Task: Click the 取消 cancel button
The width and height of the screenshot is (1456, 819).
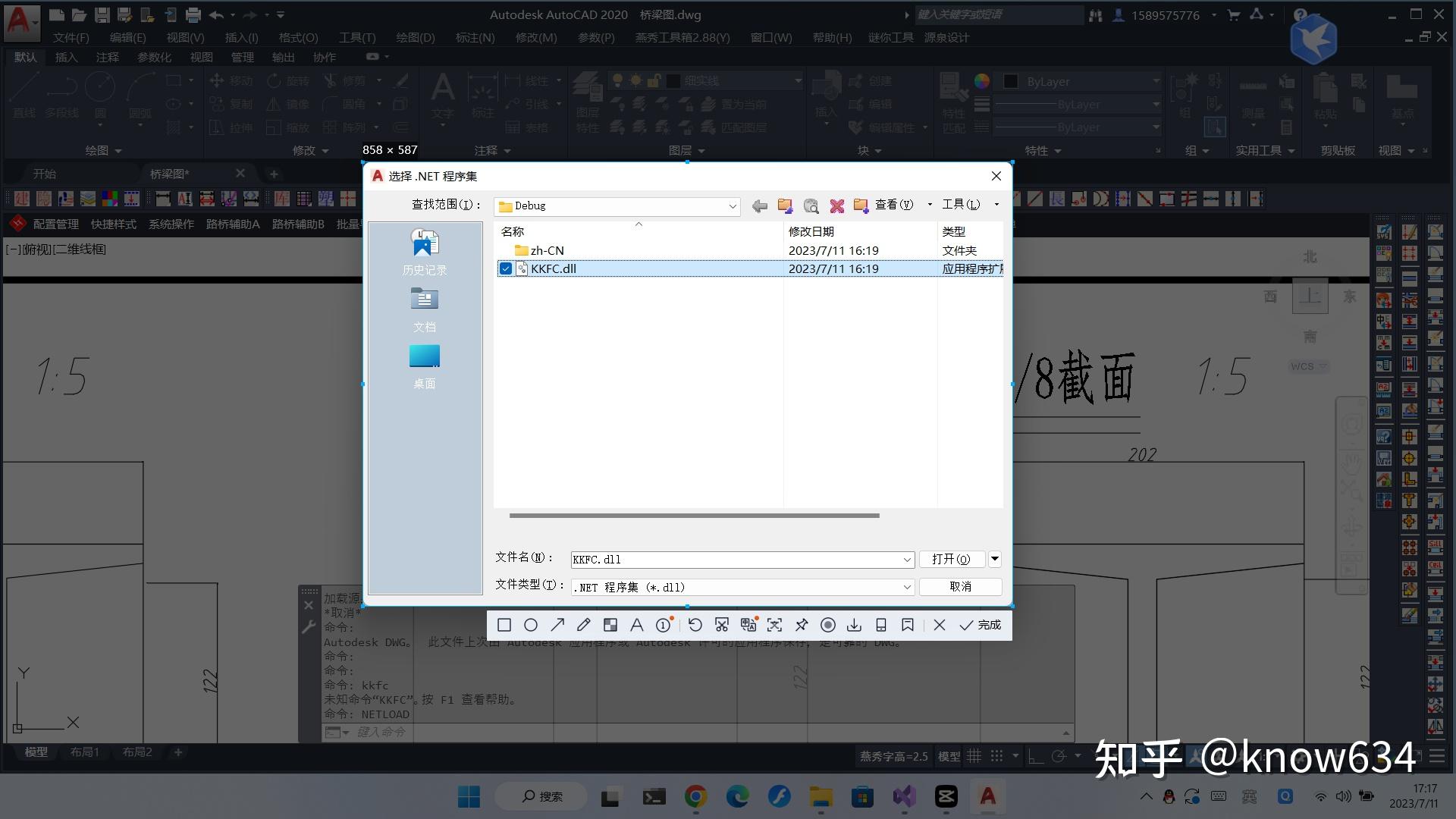Action: [959, 586]
